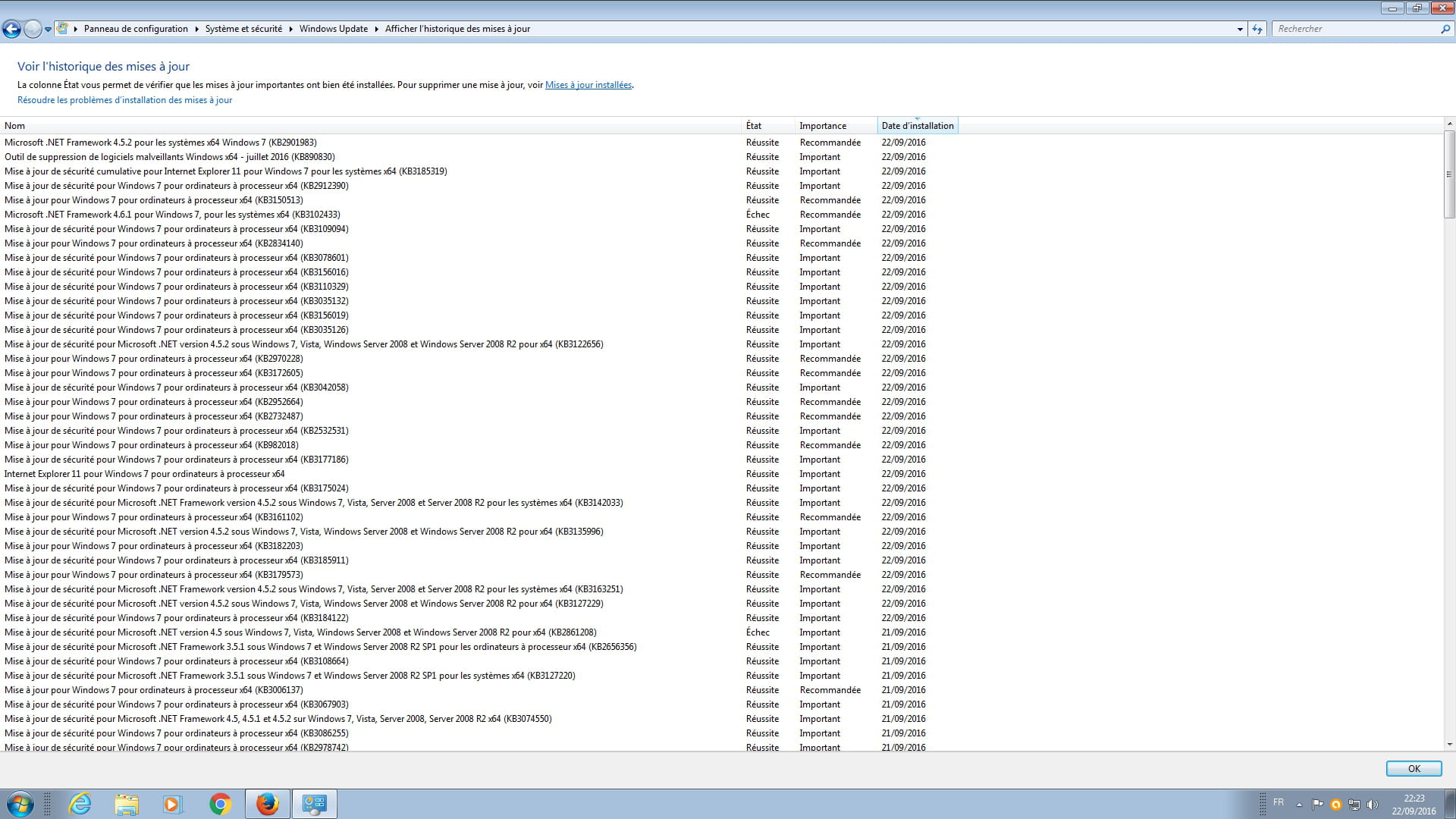Click the vertical scrollbar down arrow
The width and height of the screenshot is (1456, 819).
[1449, 745]
